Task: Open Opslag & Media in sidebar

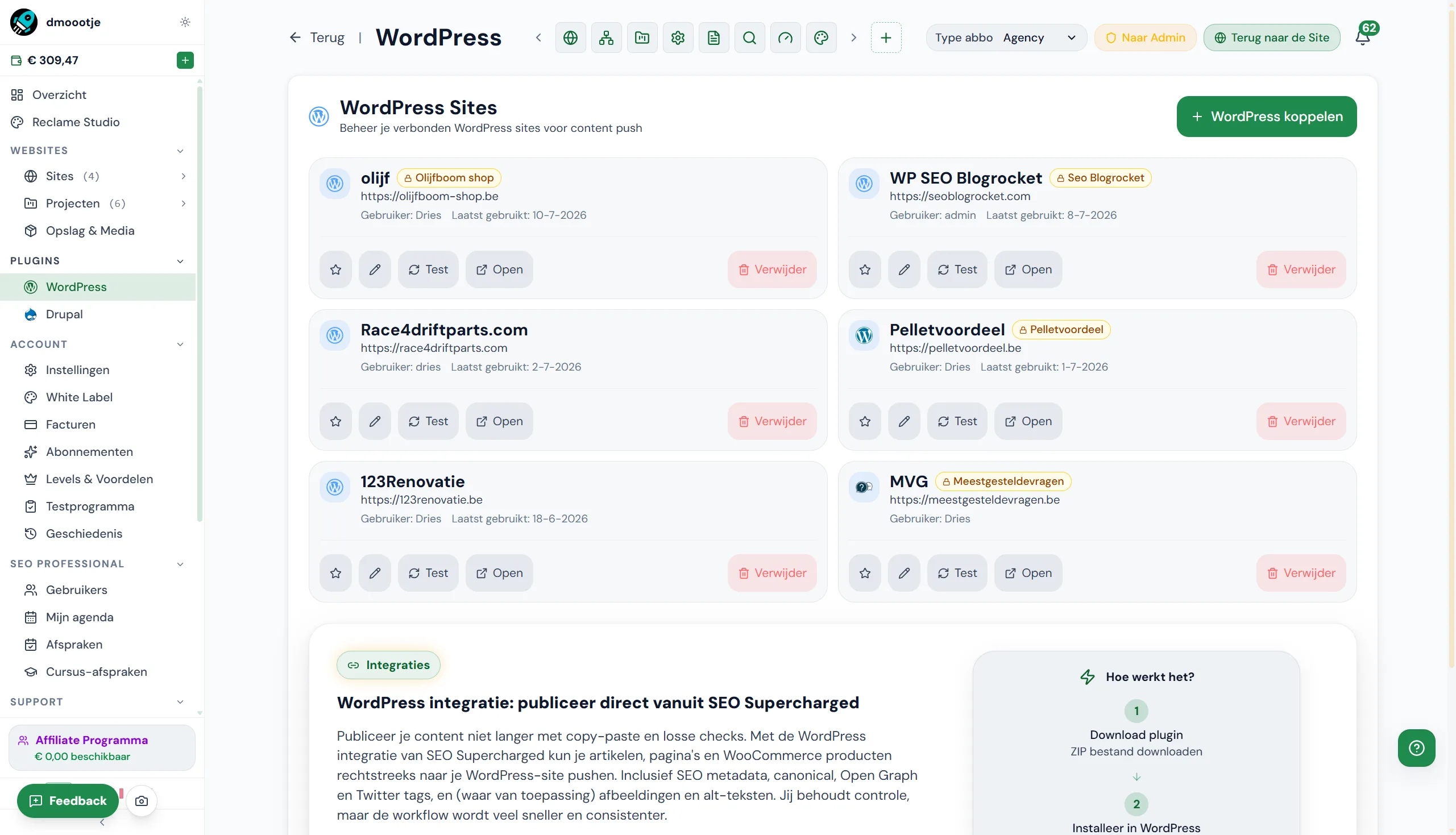Action: pyautogui.click(x=97, y=231)
